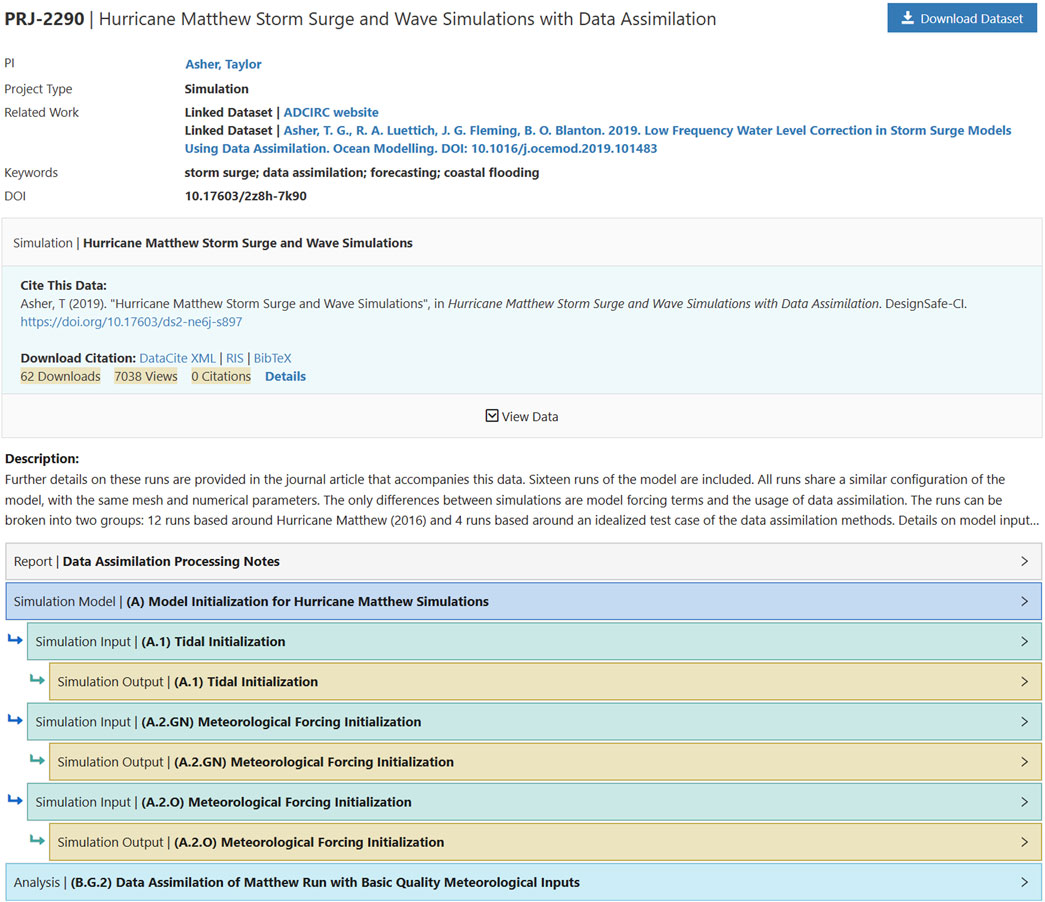
Task: Click the 0 Citations metric
Action: click(x=221, y=376)
